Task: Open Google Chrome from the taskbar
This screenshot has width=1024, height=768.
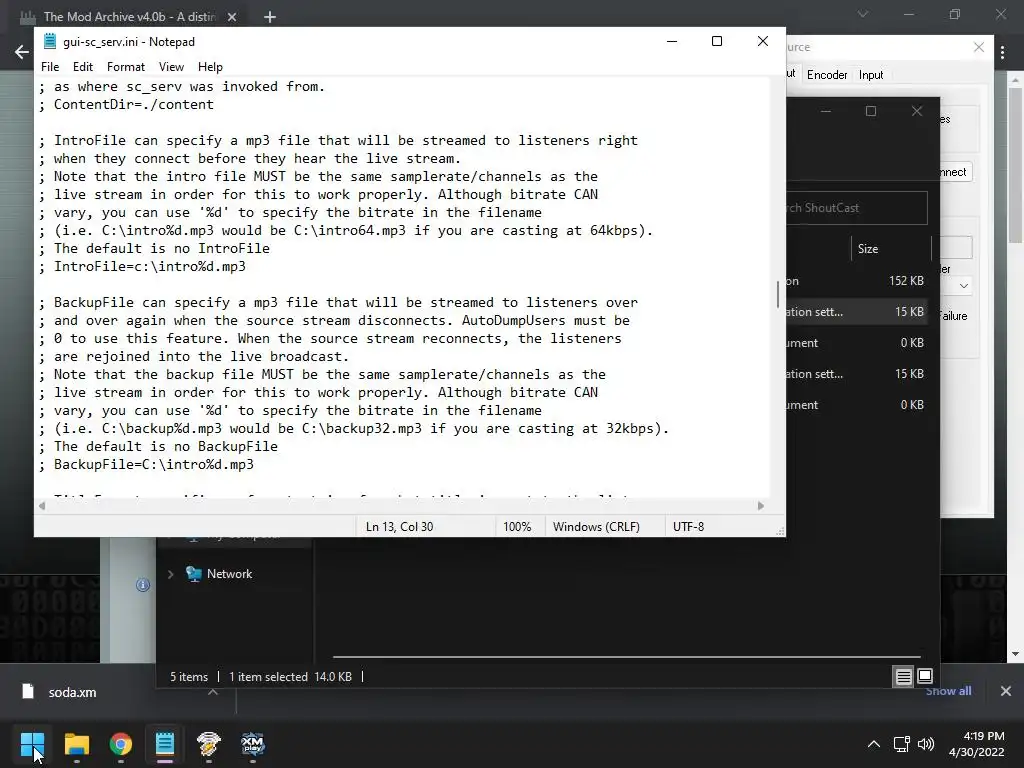Action: coord(121,744)
